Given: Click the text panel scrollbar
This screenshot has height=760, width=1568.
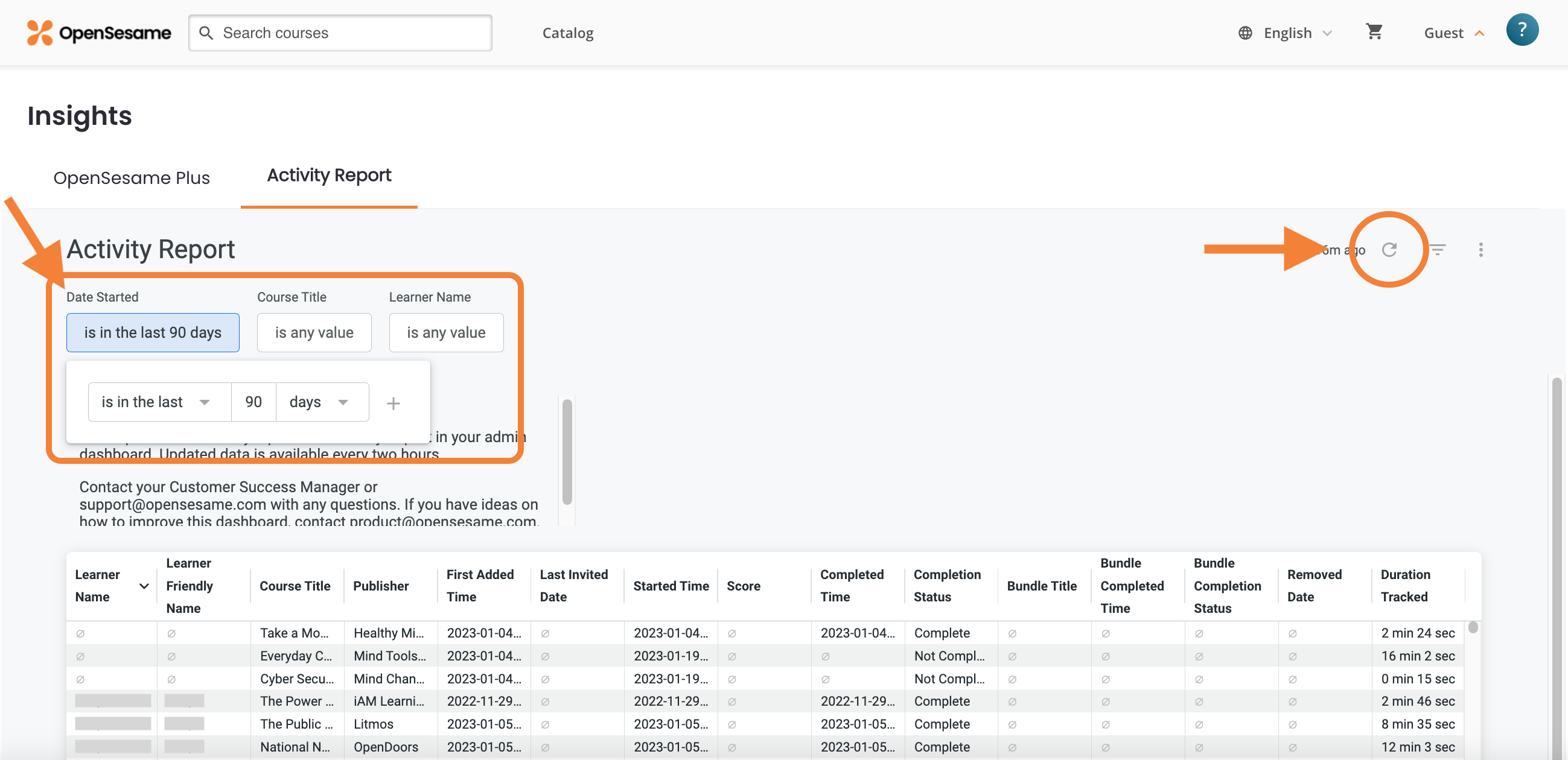Looking at the screenshot, I should (x=567, y=452).
